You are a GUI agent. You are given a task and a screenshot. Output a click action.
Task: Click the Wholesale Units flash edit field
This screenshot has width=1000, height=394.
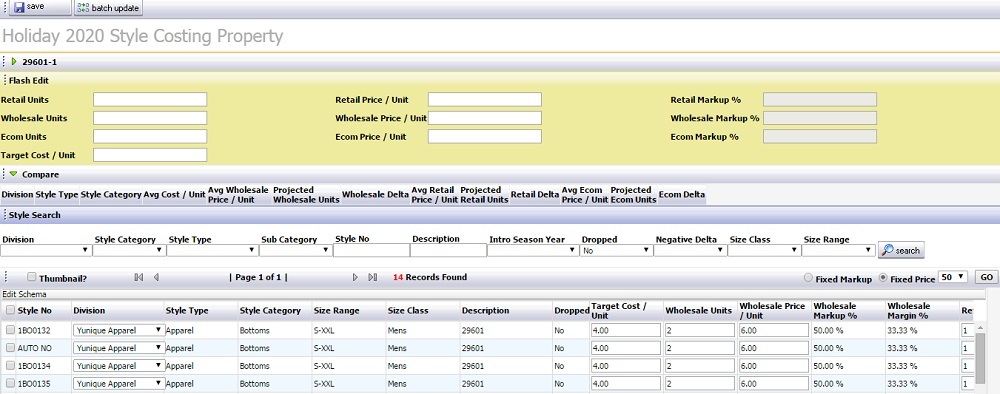pos(150,118)
